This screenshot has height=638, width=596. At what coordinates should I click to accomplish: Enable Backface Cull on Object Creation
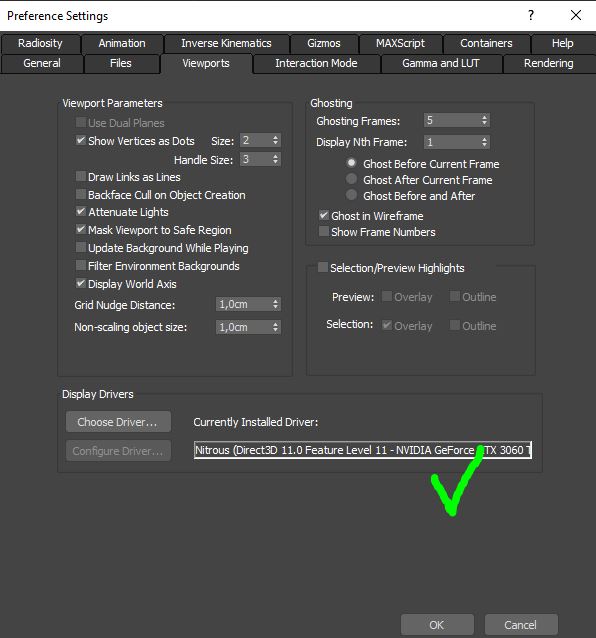tap(81, 194)
